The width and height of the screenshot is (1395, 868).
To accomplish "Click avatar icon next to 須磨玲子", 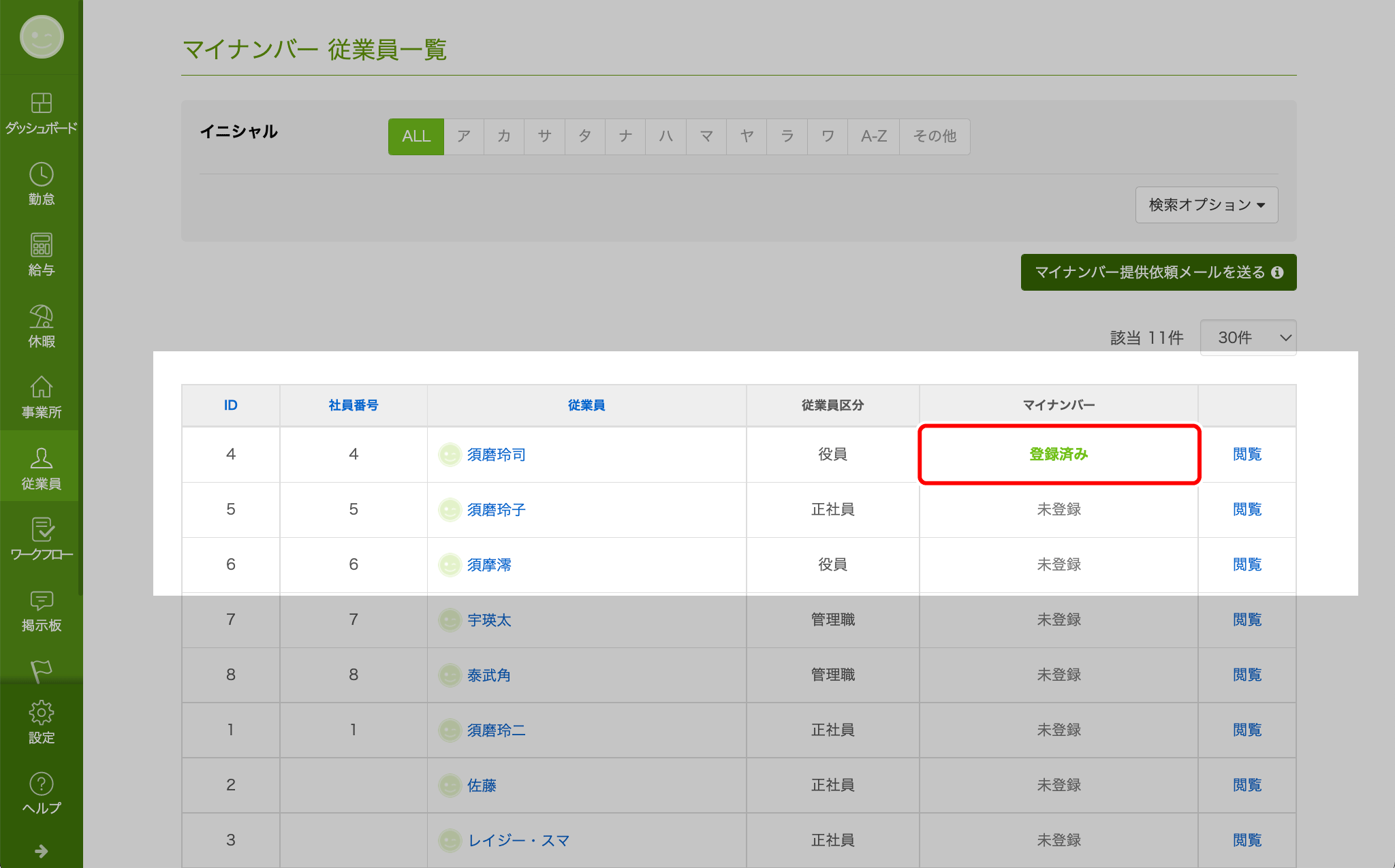I will (x=450, y=510).
